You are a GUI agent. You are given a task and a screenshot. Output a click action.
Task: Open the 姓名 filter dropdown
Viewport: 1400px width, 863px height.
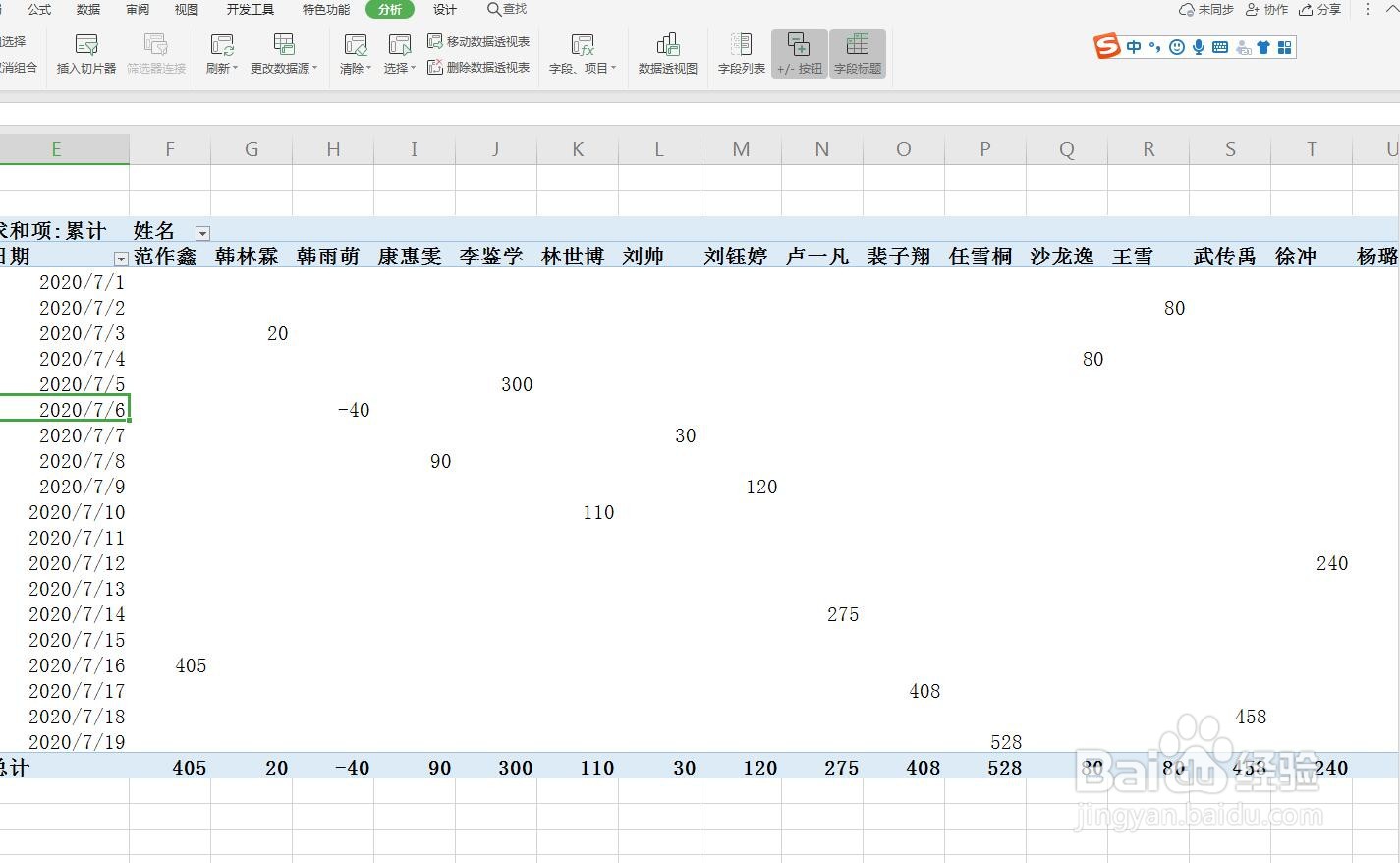202,232
